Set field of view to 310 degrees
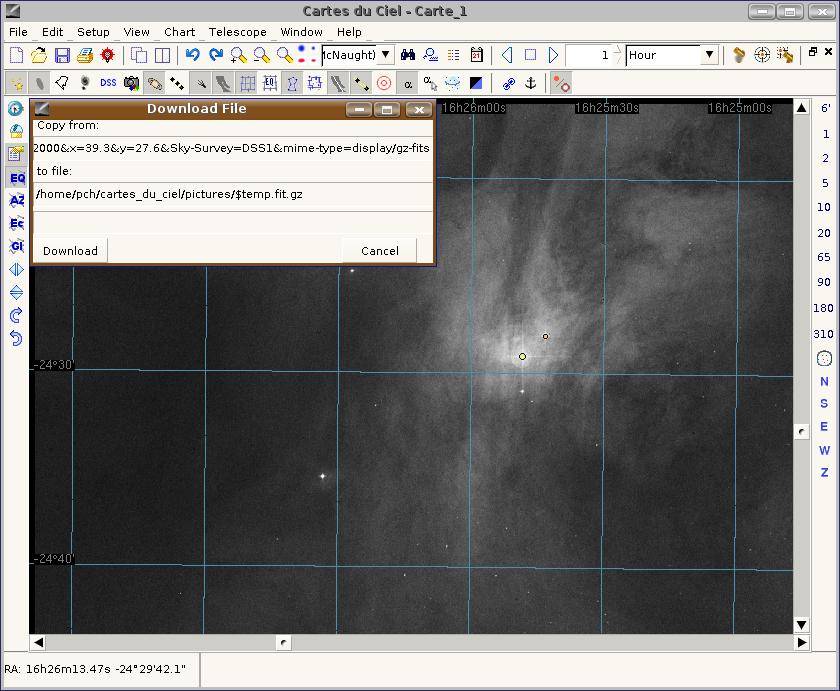The width and height of the screenshot is (840, 691). tap(823, 334)
